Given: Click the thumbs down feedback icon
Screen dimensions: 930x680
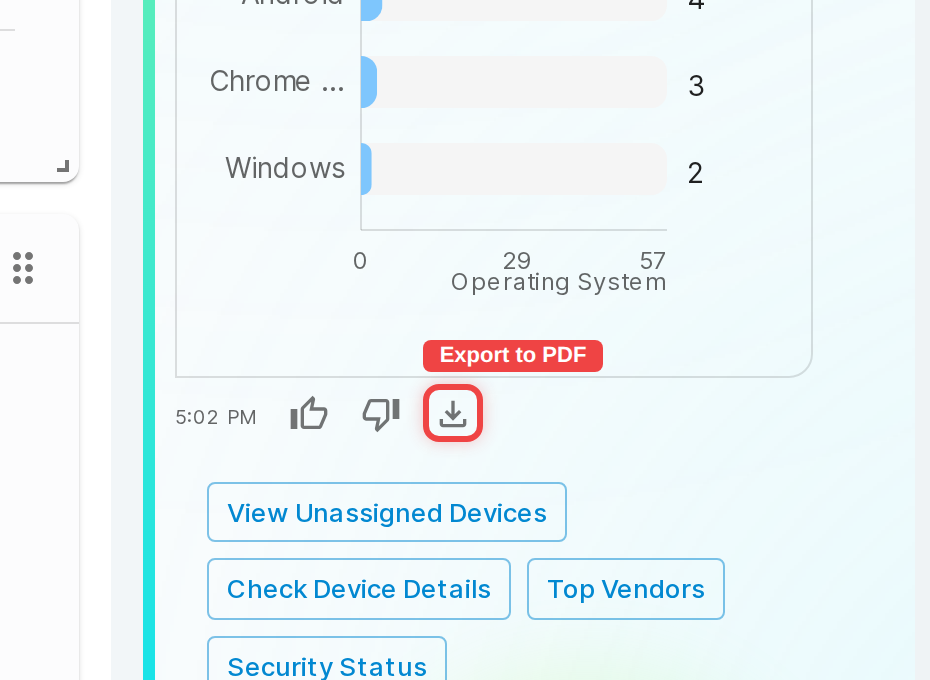Looking at the screenshot, I should pyautogui.click(x=381, y=414).
